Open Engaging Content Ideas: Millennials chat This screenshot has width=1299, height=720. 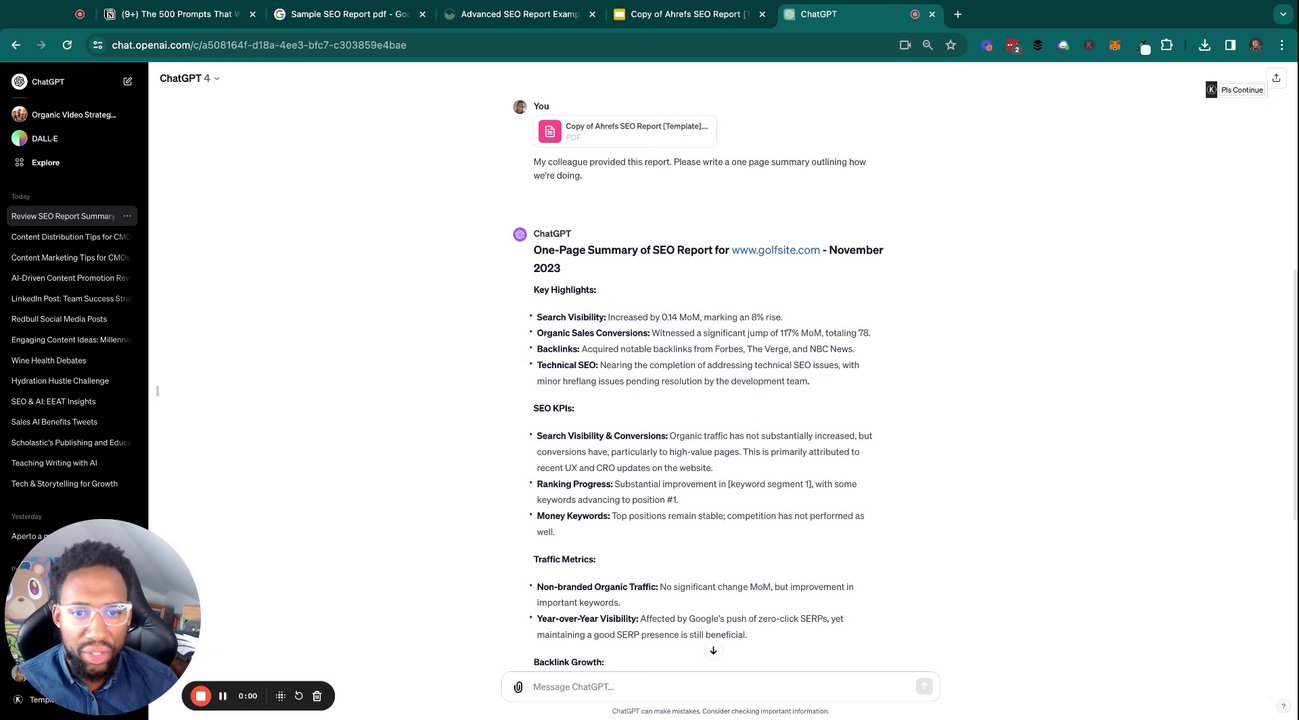(x=70, y=339)
